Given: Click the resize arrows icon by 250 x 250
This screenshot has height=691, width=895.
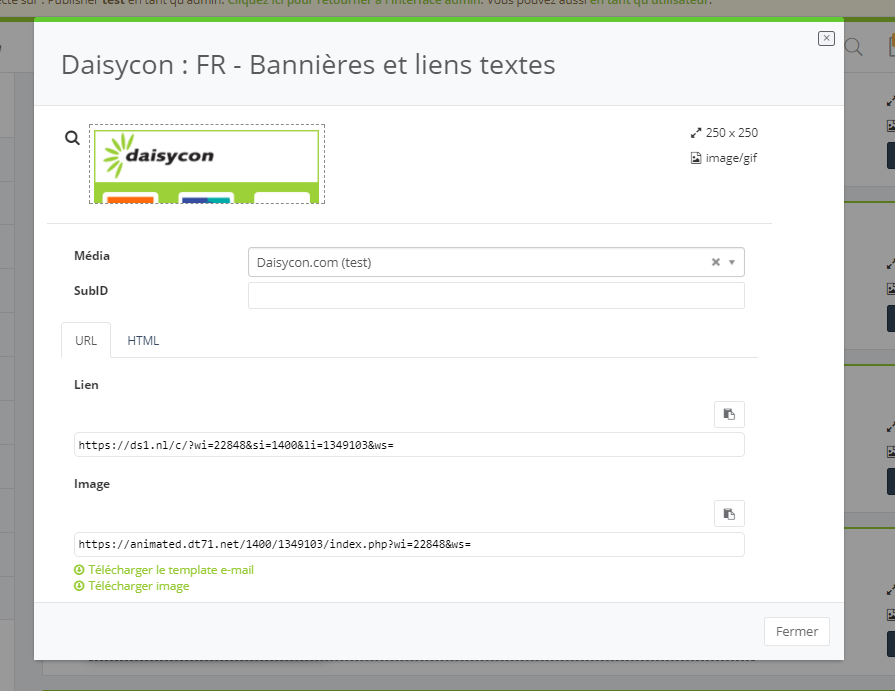Looking at the screenshot, I should click(696, 133).
